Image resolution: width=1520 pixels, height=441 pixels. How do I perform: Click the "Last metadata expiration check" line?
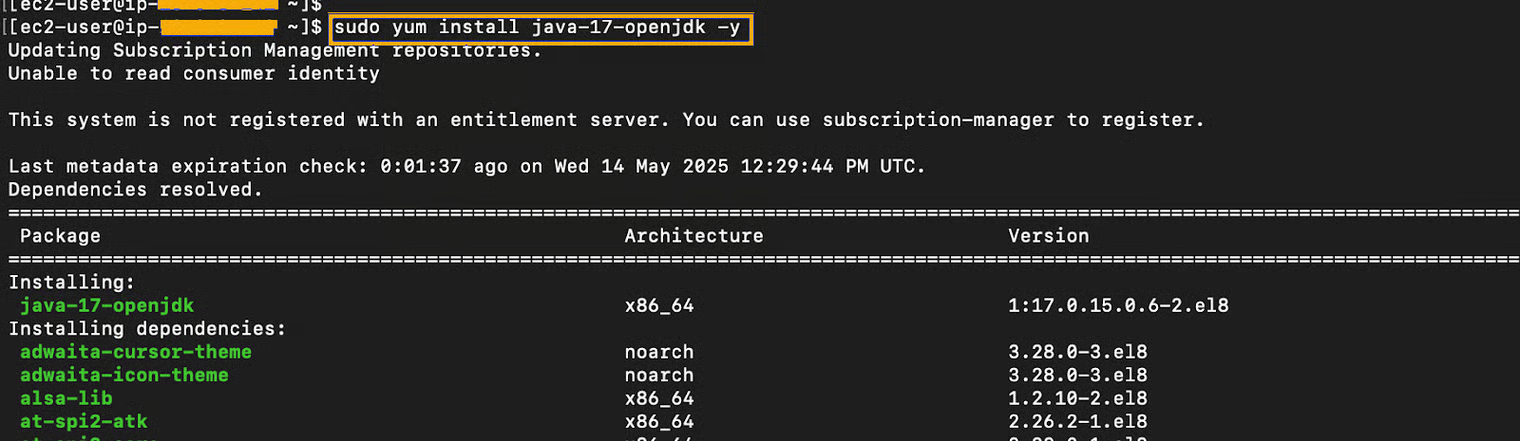coord(466,166)
